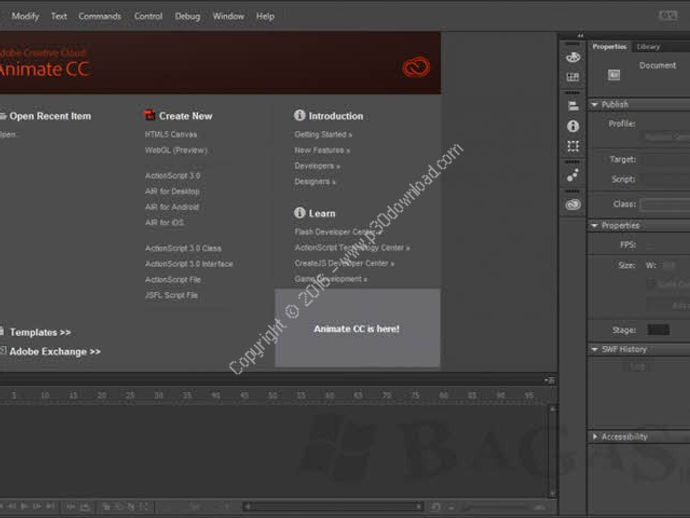Create a new ActionScript 3.0 Class

coord(183,248)
